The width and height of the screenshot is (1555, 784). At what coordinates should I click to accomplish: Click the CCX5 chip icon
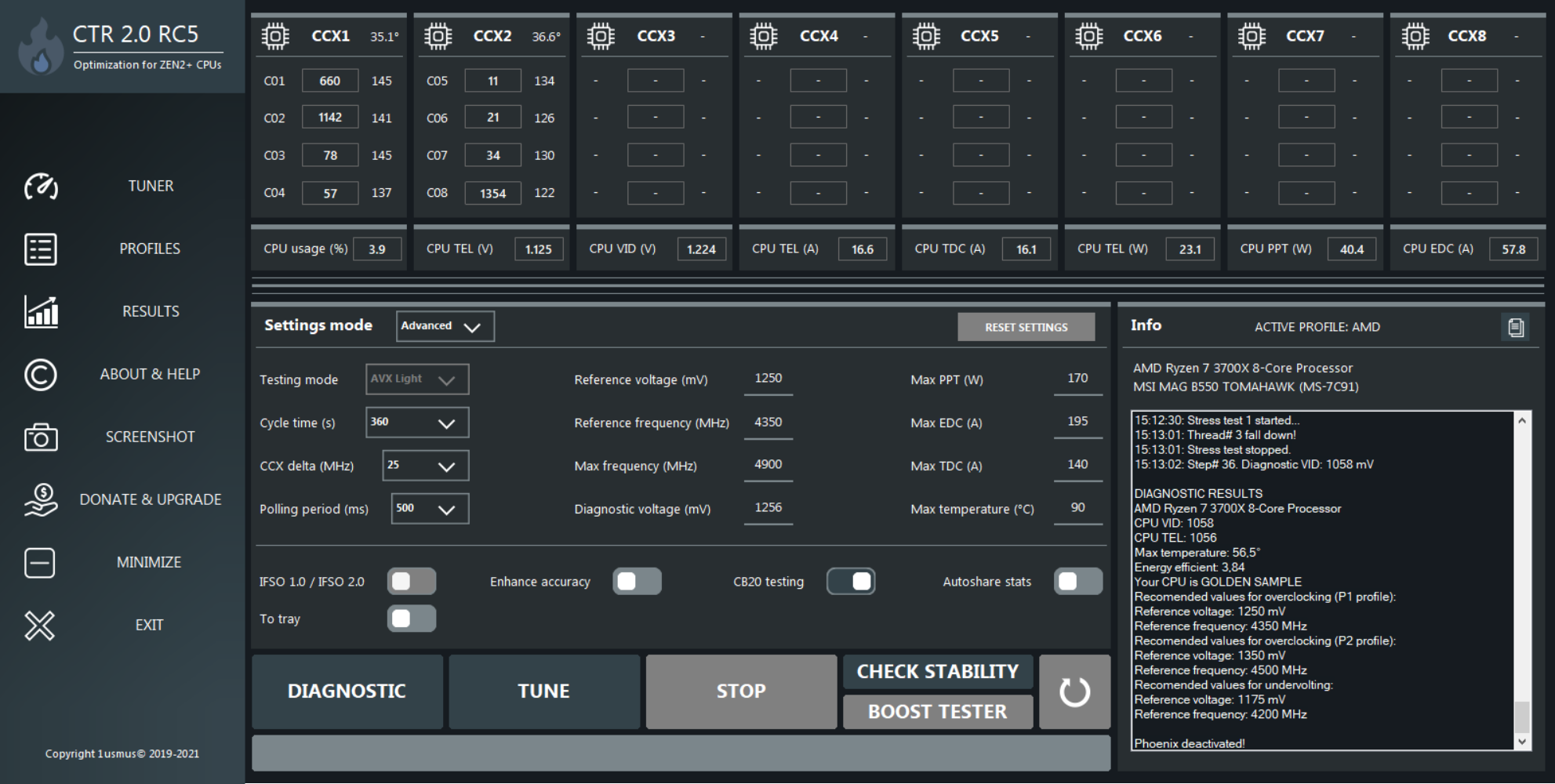[926, 36]
